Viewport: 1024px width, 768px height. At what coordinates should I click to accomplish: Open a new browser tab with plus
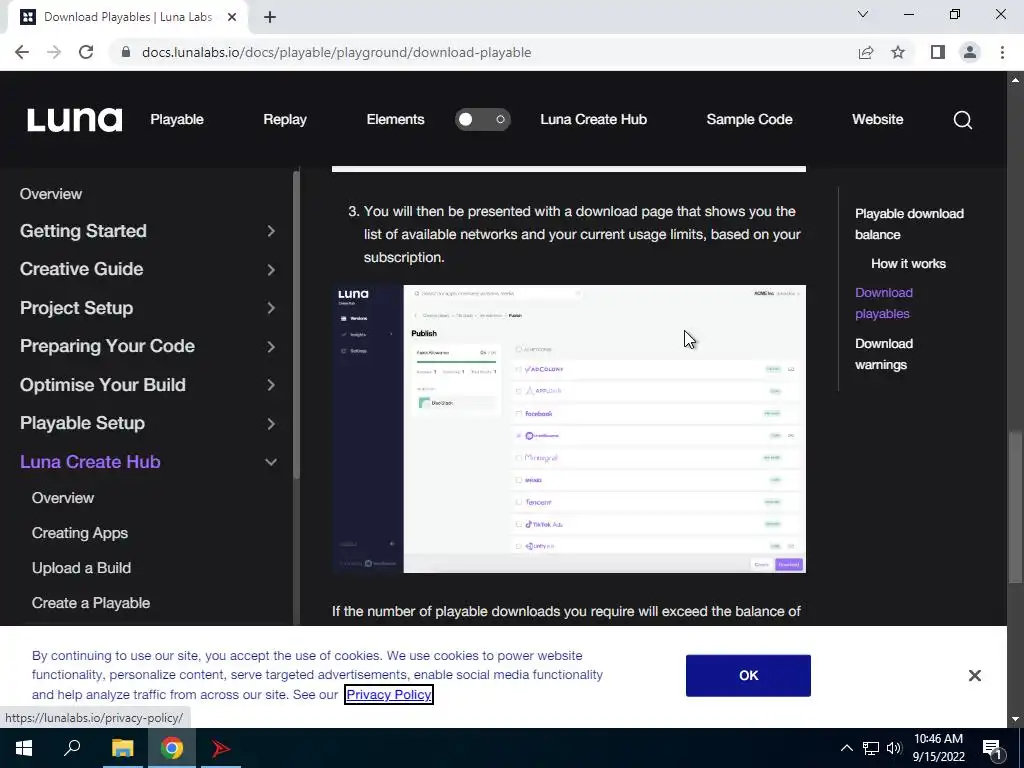(270, 17)
